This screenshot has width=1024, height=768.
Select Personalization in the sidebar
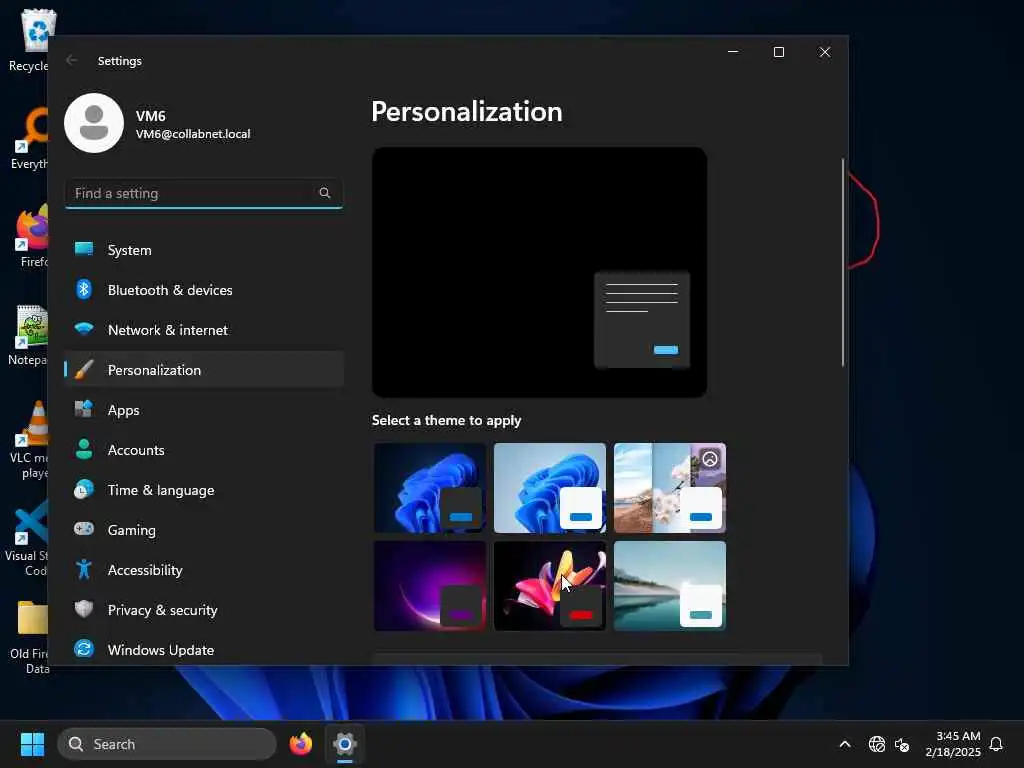click(204, 370)
